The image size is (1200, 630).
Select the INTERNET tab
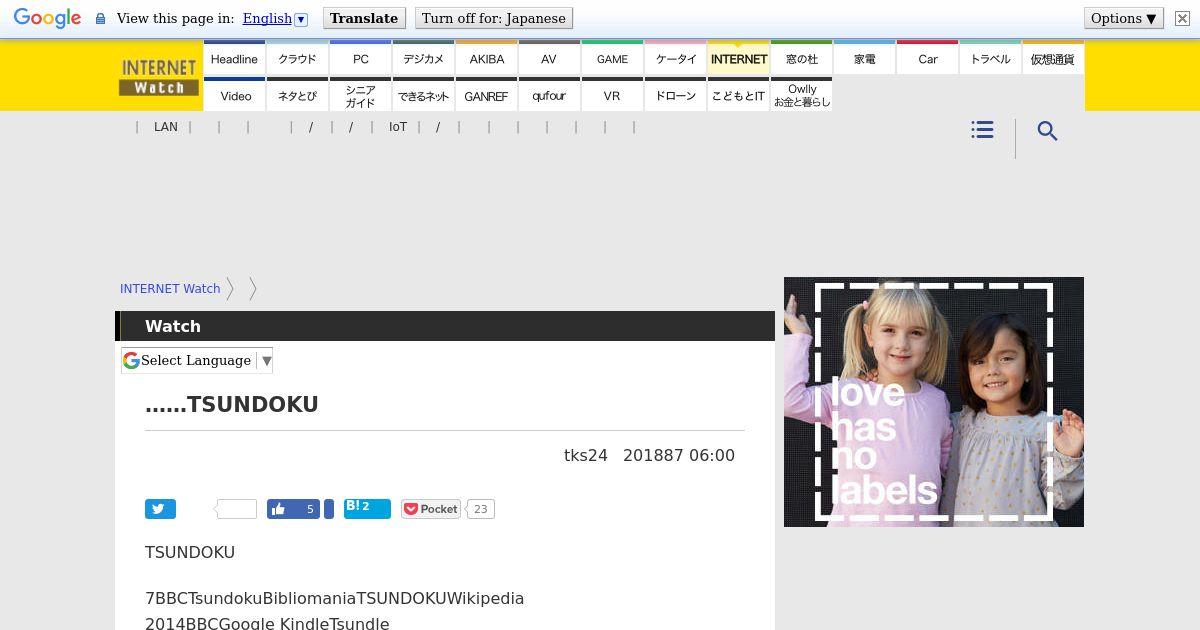(x=738, y=58)
